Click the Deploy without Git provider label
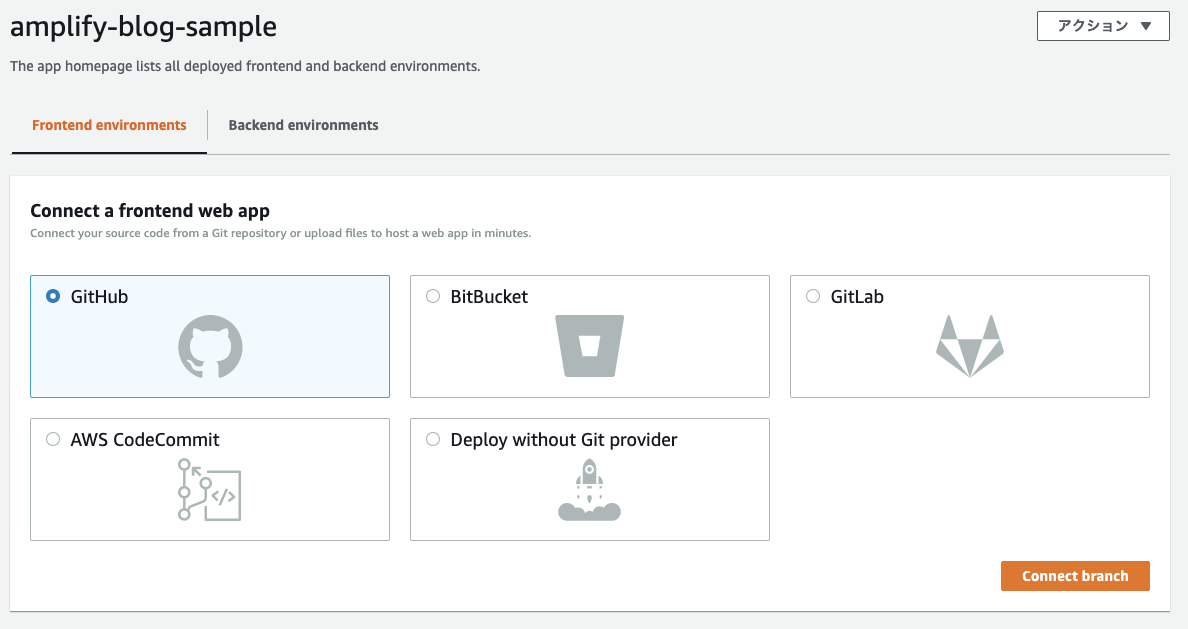The image size is (1188, 629). (564, 440)
